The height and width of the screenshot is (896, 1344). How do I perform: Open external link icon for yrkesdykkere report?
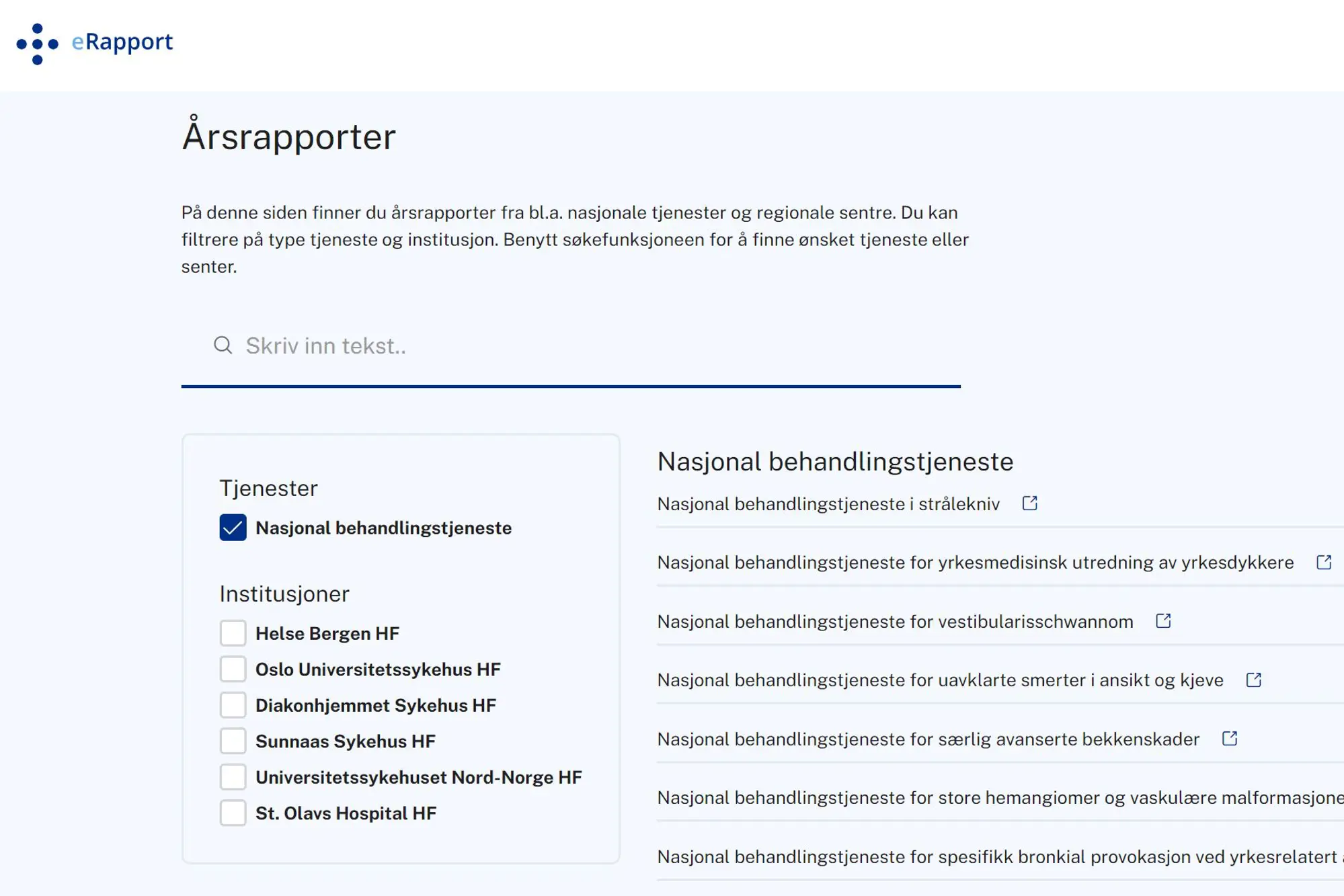click(x=1323, y=563)
